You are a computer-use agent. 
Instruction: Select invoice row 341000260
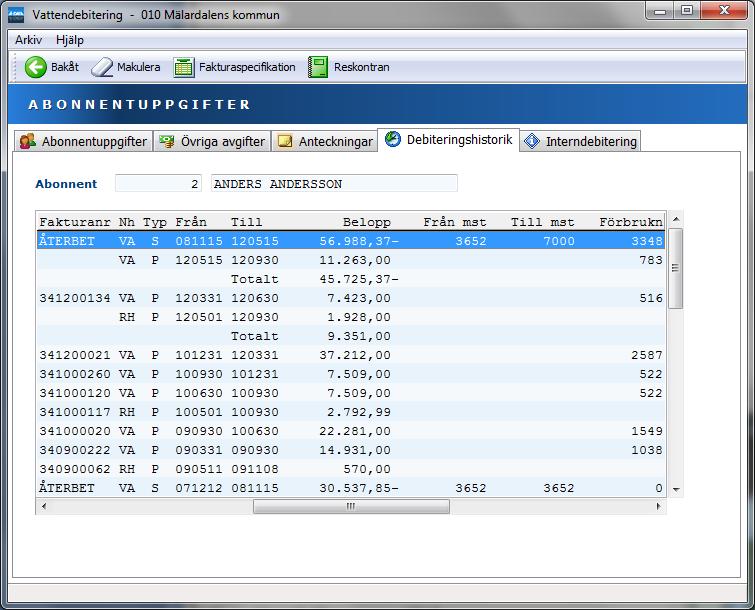click(x=351, y=374)
